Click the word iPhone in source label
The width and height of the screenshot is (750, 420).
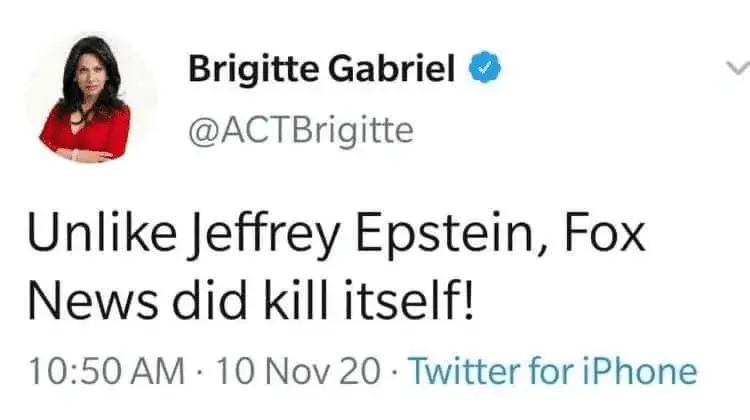click(644, 372)
